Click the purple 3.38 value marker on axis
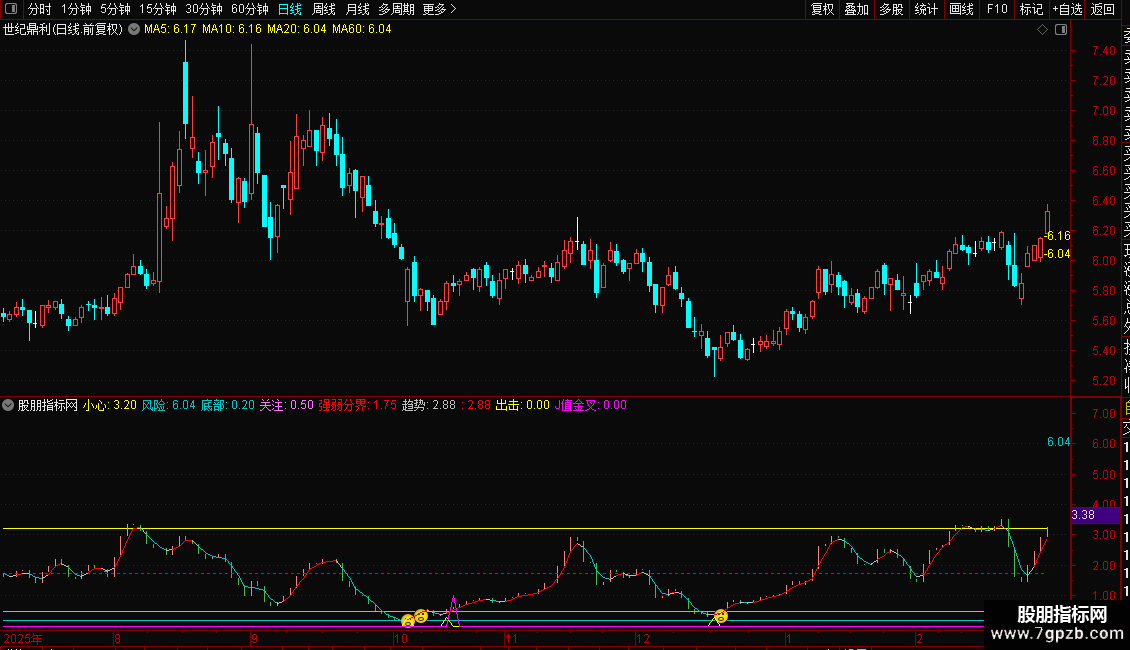The width and height of the screenshot is (1130, 650). tap(1083, 515)
